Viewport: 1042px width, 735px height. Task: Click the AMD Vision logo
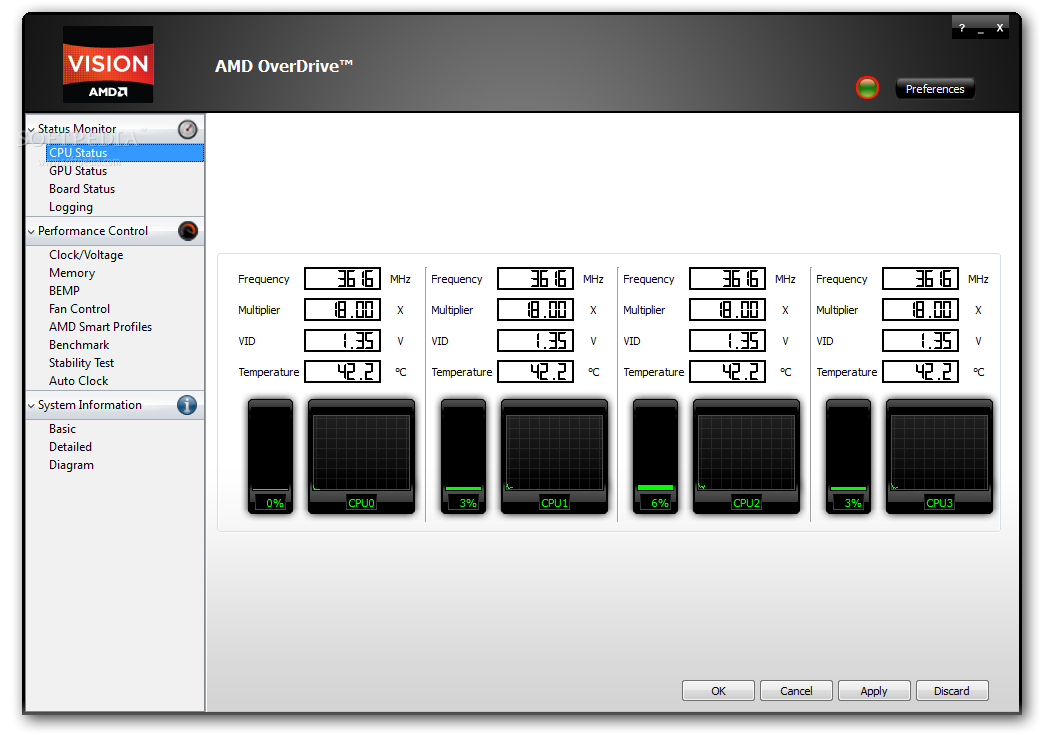(x=108, y=64)
